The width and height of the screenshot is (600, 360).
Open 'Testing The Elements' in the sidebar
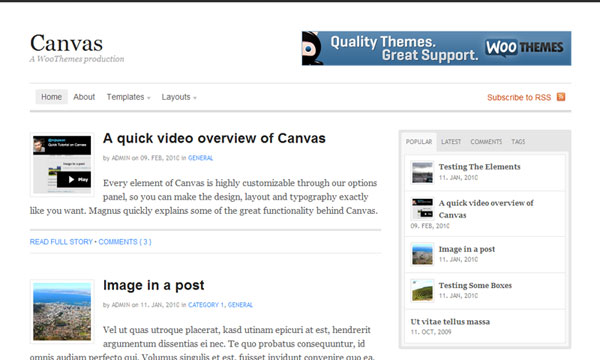(x=479, y=167)
